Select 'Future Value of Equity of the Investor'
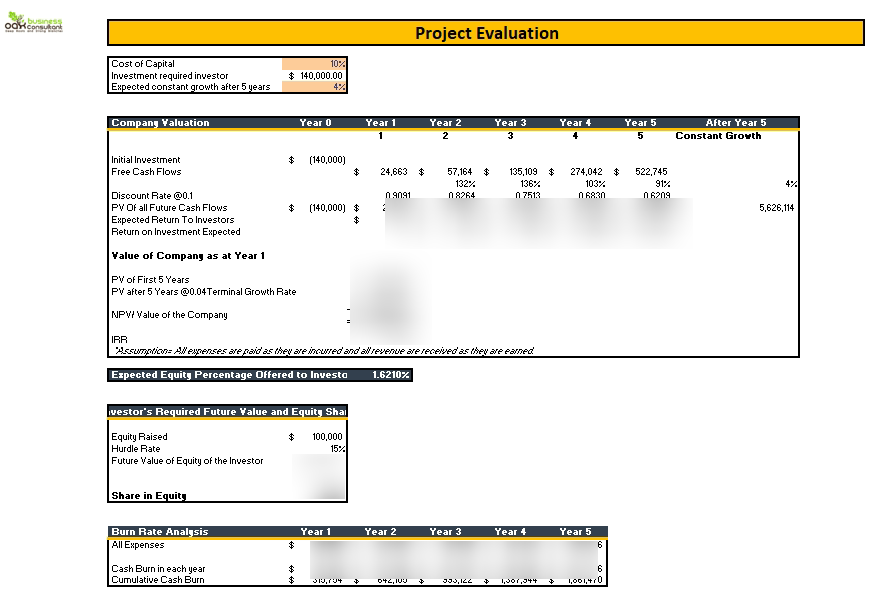 click(x=187, y=461)
